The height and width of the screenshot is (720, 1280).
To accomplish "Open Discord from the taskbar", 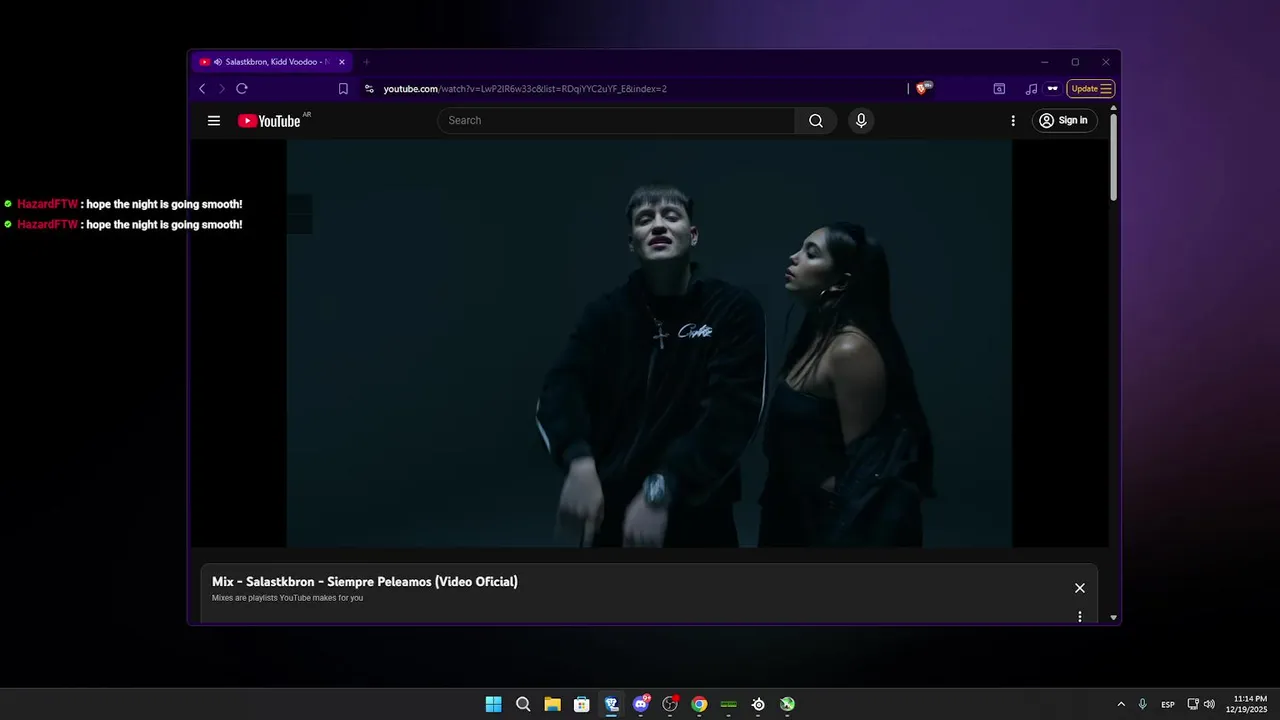I will [641, 704].
